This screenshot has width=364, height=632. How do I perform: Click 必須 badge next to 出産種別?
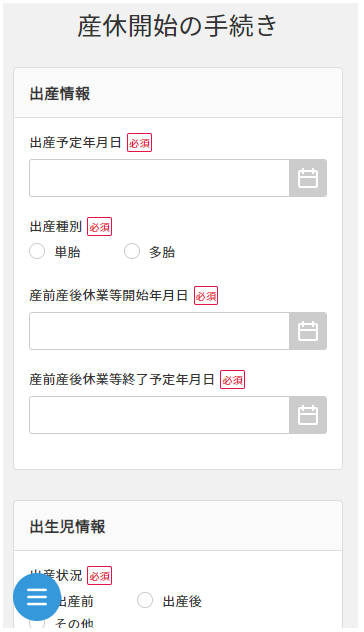pos(100,227)
